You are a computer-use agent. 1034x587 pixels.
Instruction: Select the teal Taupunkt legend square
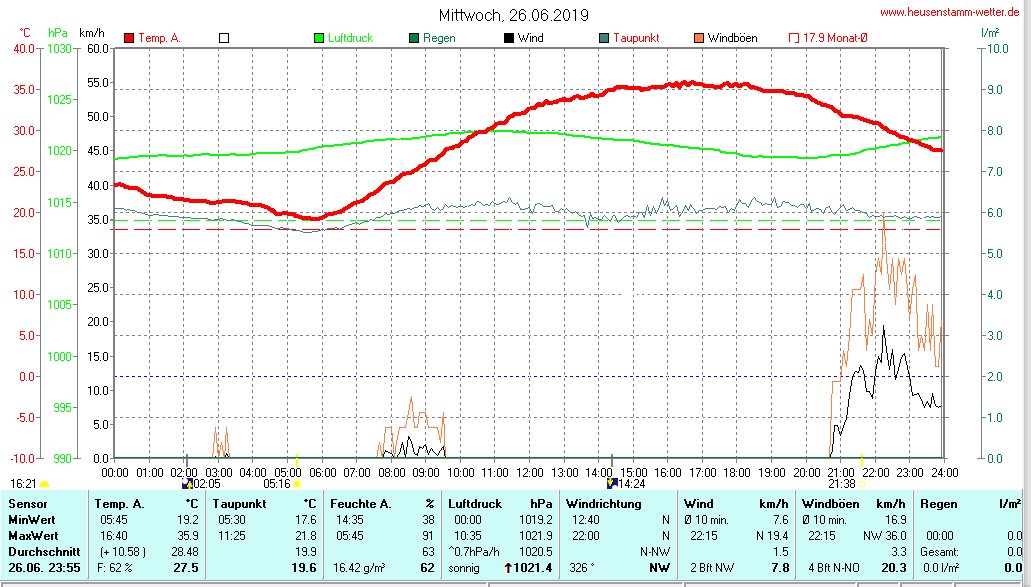point(604,38)
